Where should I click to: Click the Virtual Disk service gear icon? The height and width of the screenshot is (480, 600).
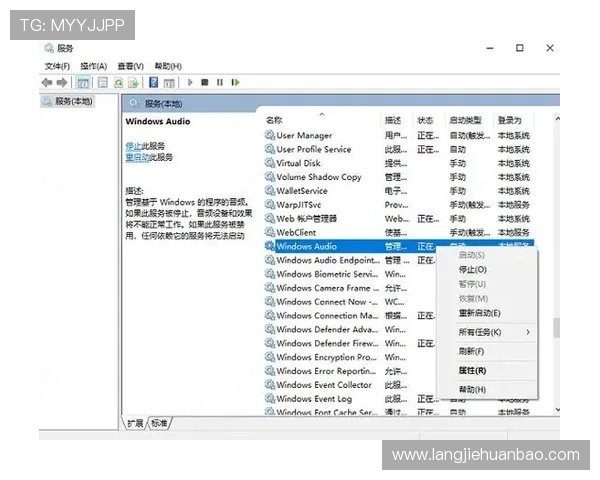[x=270, y=163]
